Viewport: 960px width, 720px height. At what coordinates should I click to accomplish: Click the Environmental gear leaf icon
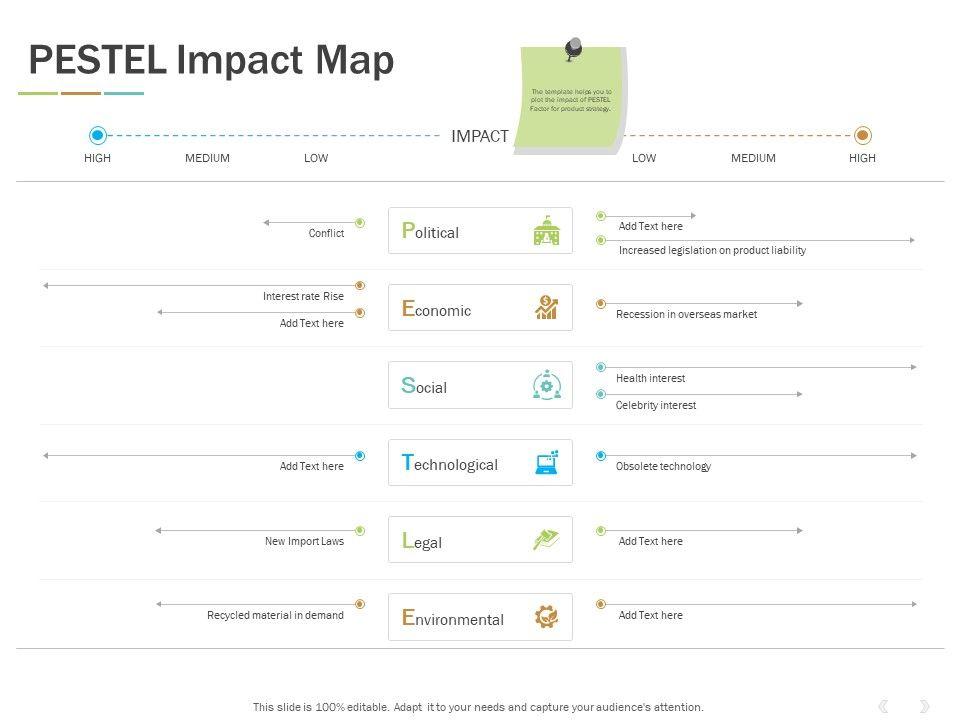pos(546,617)
